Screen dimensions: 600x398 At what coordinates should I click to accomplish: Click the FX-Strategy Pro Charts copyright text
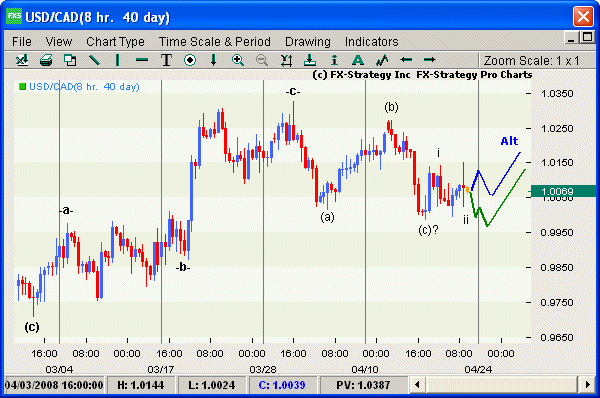[x=422, y=75]
